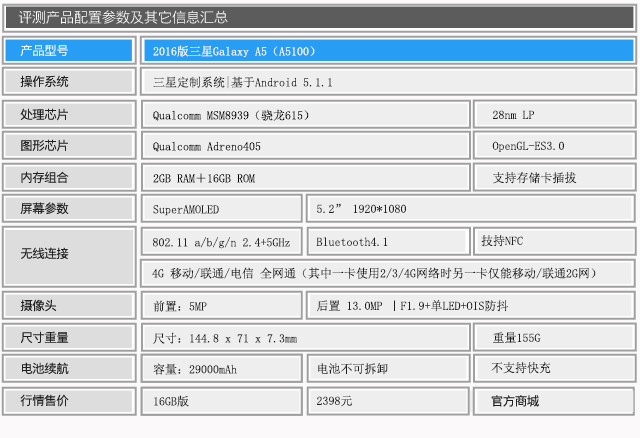The height and width of the screenshot is (438, 640).
Task: Click the 图形芯片 row label
Action: (68, 146)
